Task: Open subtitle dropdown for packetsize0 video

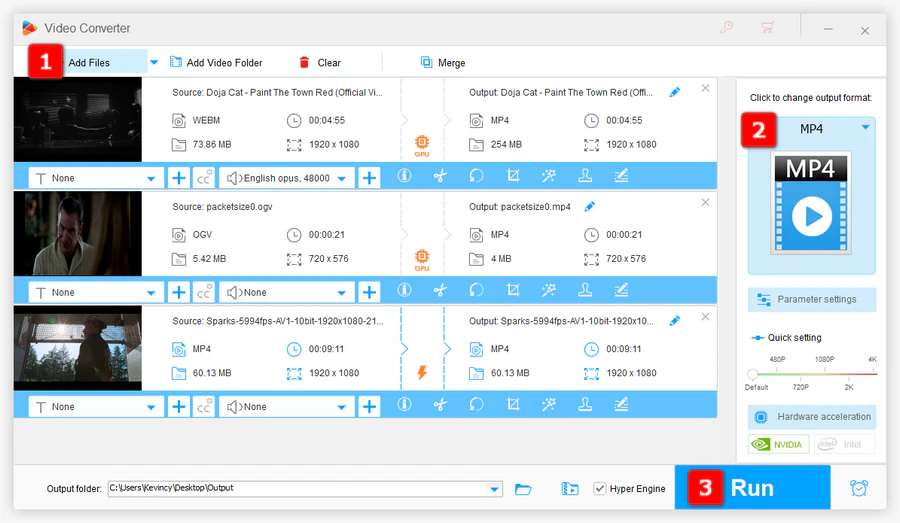Action: pos(96,292)
